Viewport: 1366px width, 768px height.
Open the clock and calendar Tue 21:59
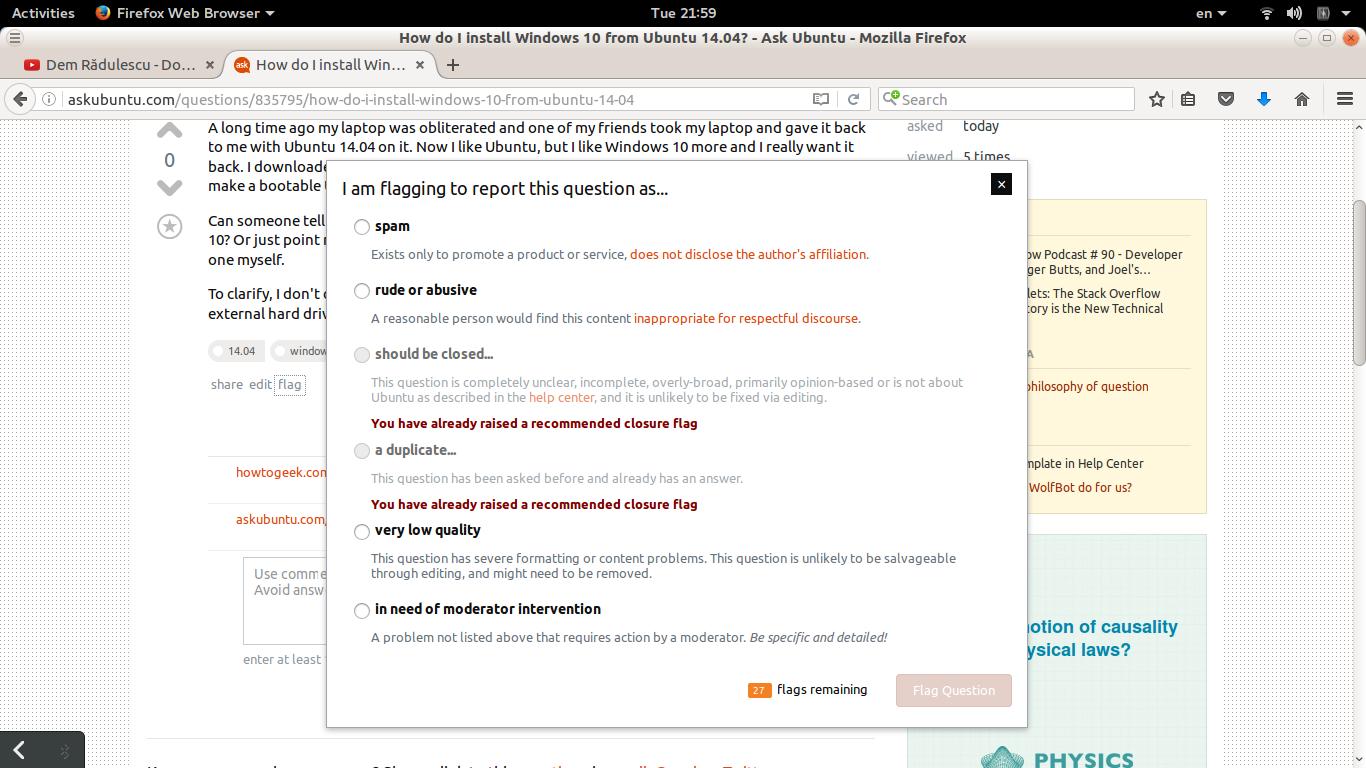[683, 13]
